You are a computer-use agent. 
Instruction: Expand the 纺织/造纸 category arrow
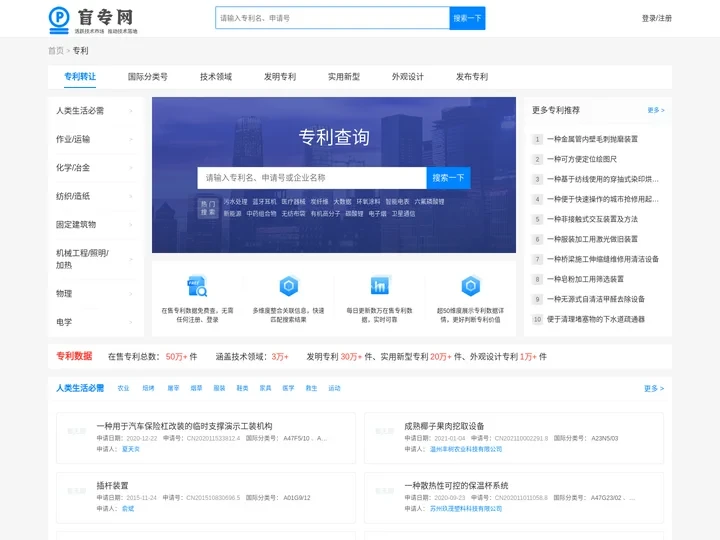pyautogui.click(x=131, y=196)
